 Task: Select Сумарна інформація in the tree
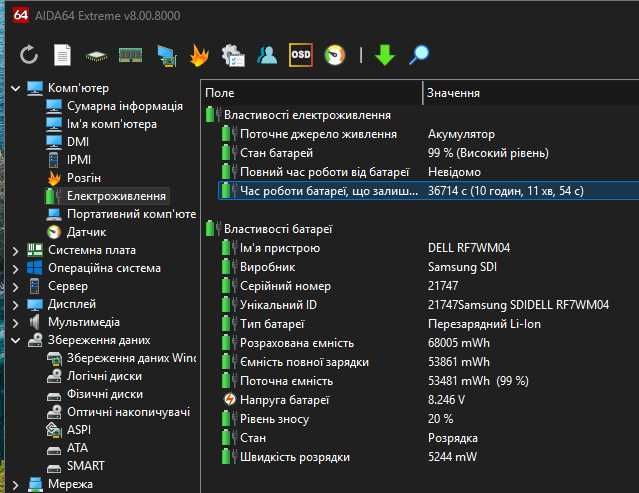(125, 106)
